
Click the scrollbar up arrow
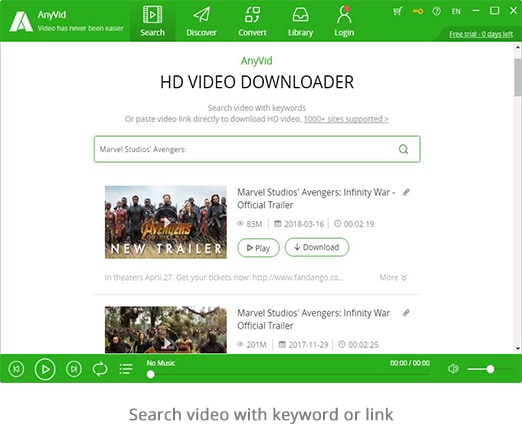(518, 47)
